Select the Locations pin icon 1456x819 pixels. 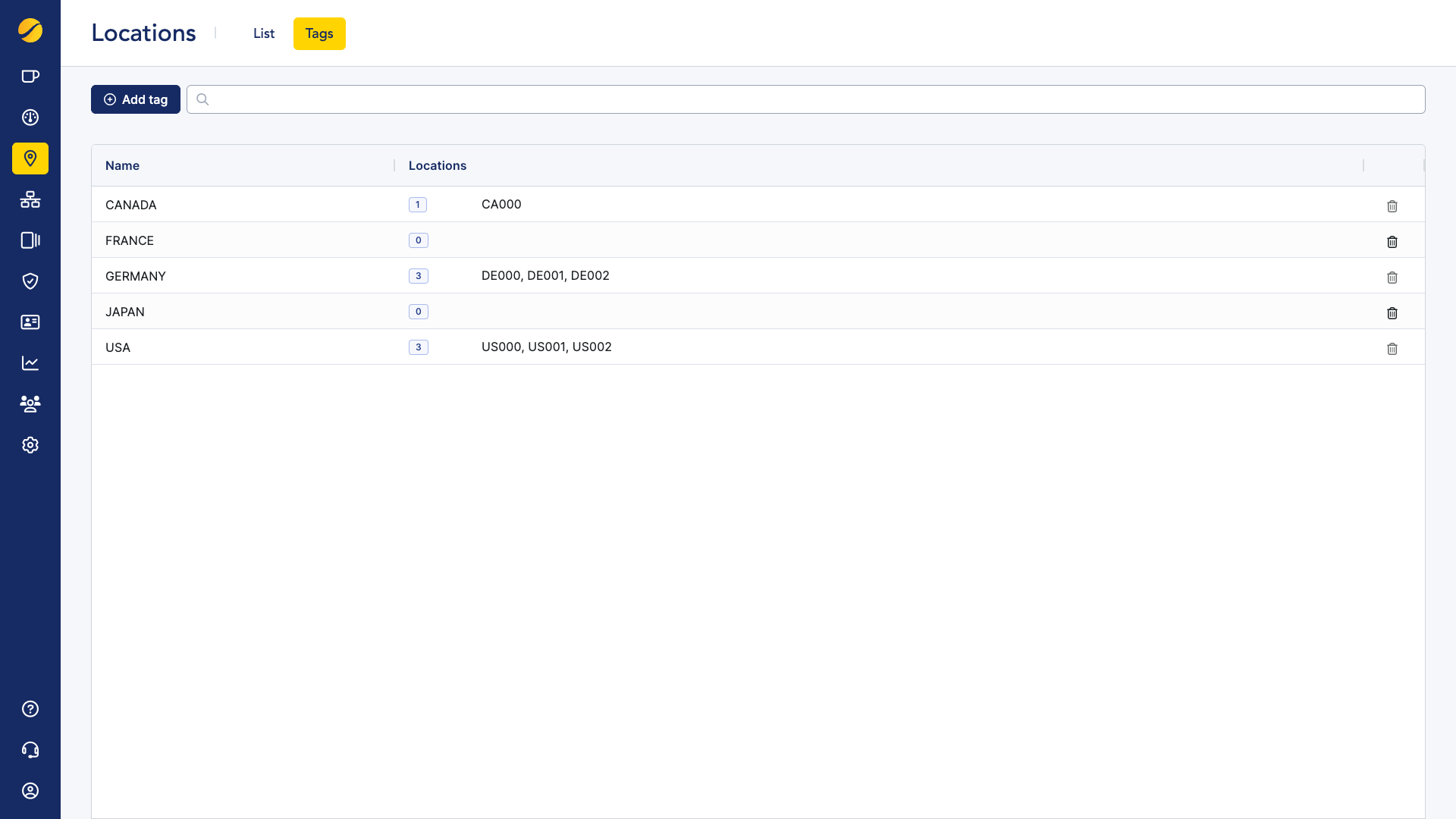coord(30,158)
